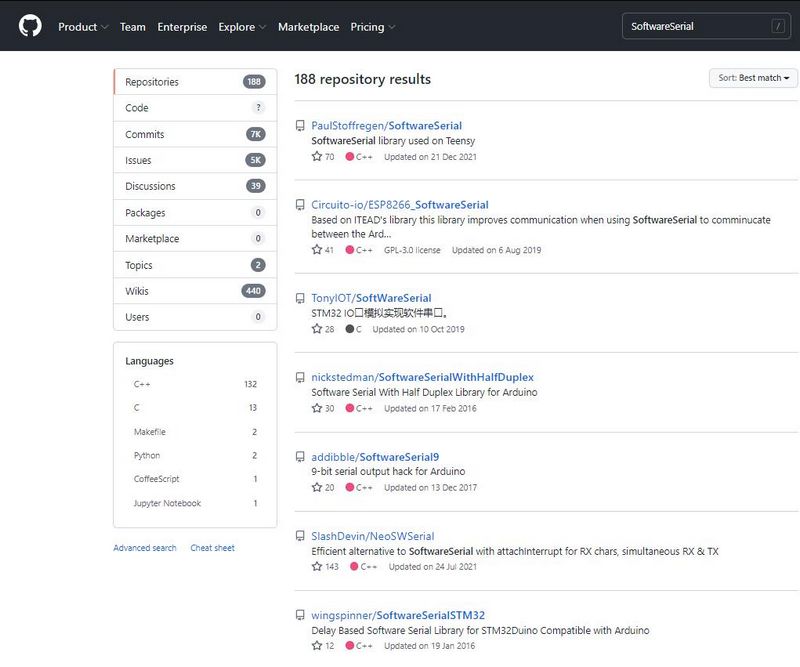This screenshot has height=667, width=800.
Task: Switch to Wikis search results
Action: (195, 291)
